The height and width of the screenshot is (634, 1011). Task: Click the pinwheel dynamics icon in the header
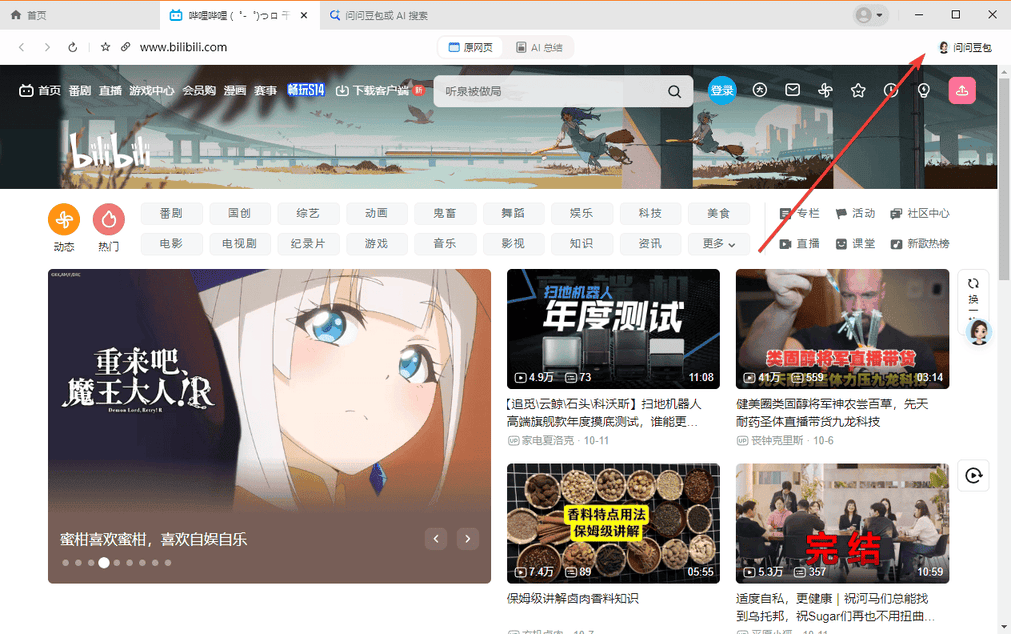coord(825,89)
